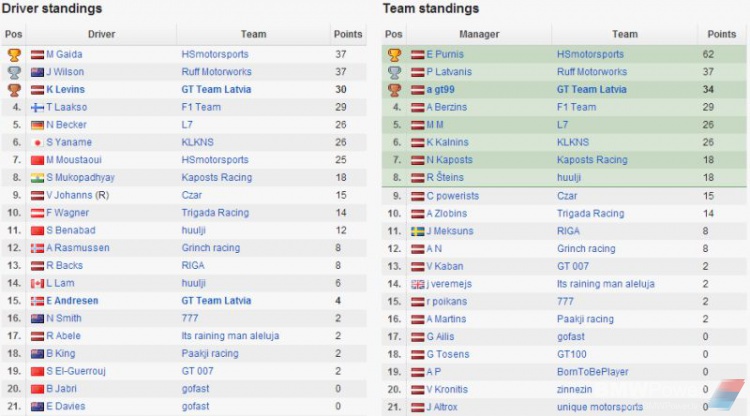The width and height of the screenshot is (750, 416).
Task: Open the GT Team Latvia link for K Levins
Action: coord(216,89)
